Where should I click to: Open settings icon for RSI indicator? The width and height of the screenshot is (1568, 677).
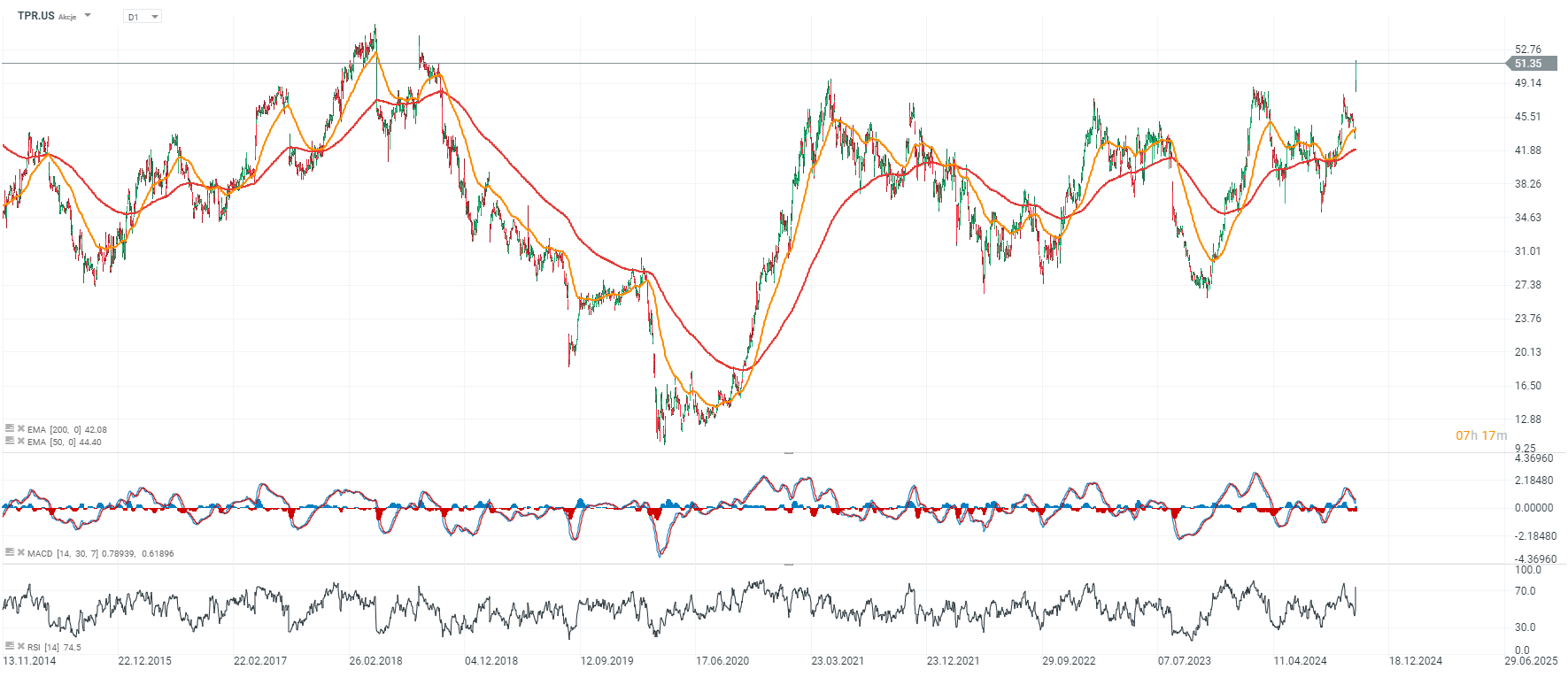click(x=10, y=646)
